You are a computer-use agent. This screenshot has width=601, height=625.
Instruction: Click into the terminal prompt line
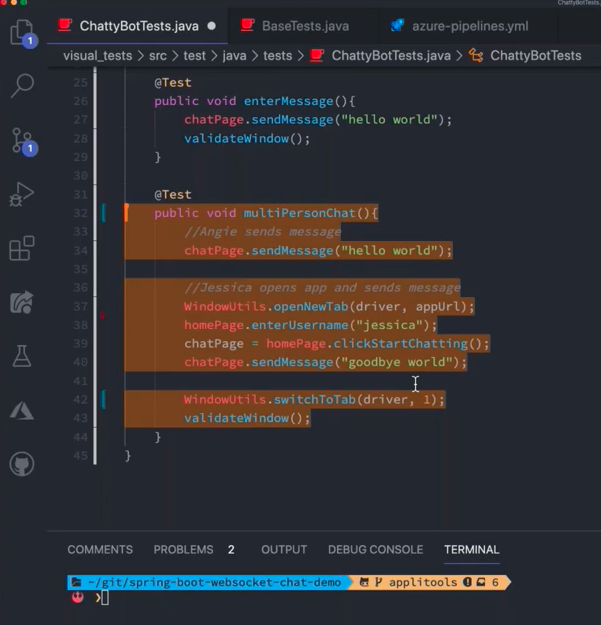[x=300, y=598]
